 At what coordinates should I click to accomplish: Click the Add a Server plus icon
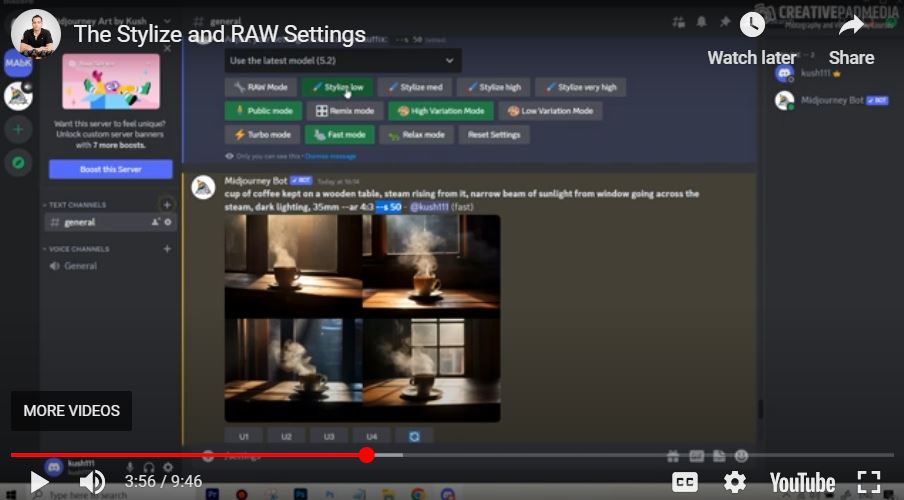pos(18,129)
